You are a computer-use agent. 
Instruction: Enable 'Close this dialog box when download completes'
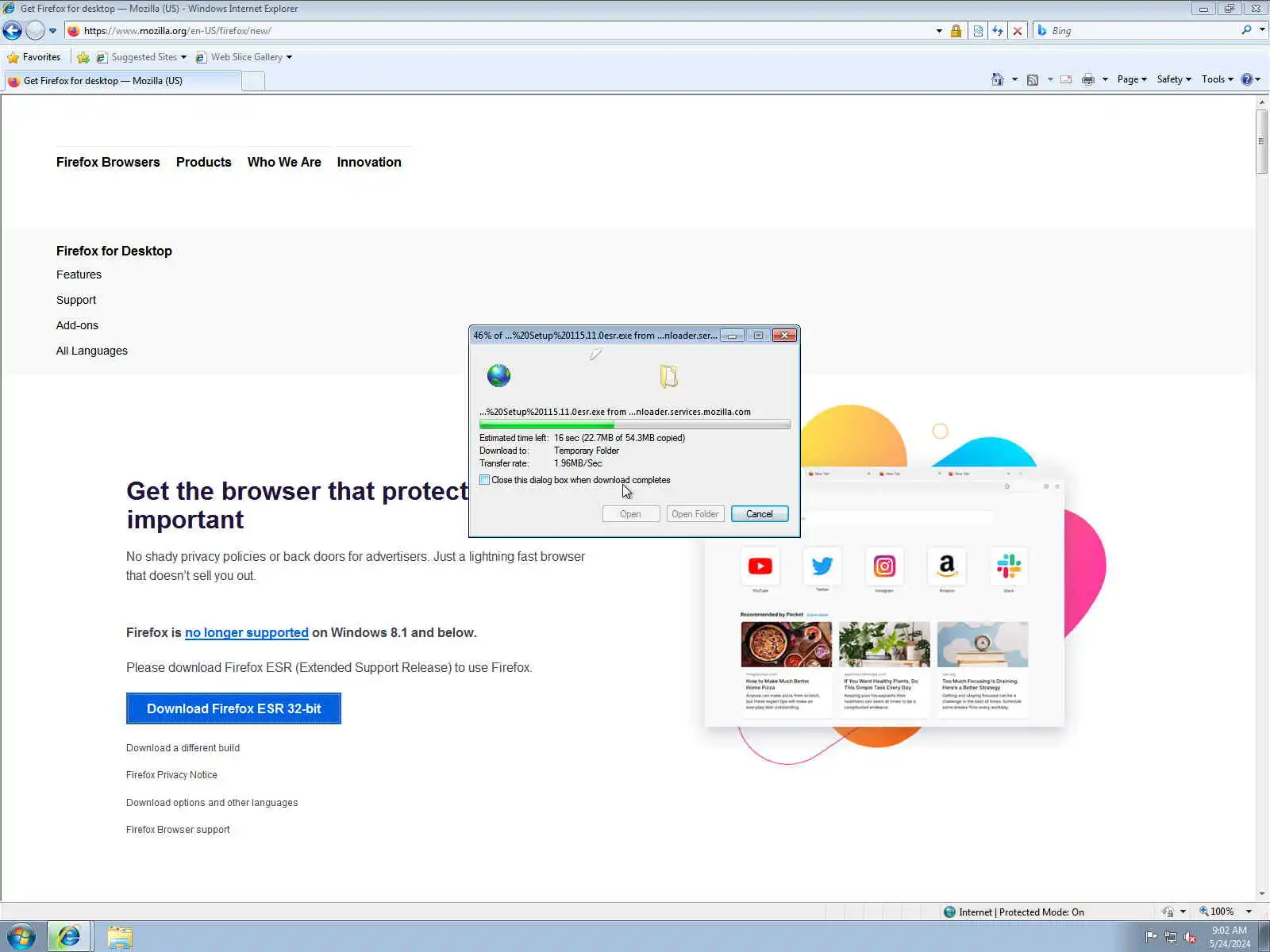pyautogui.click(x=485, y=480)
